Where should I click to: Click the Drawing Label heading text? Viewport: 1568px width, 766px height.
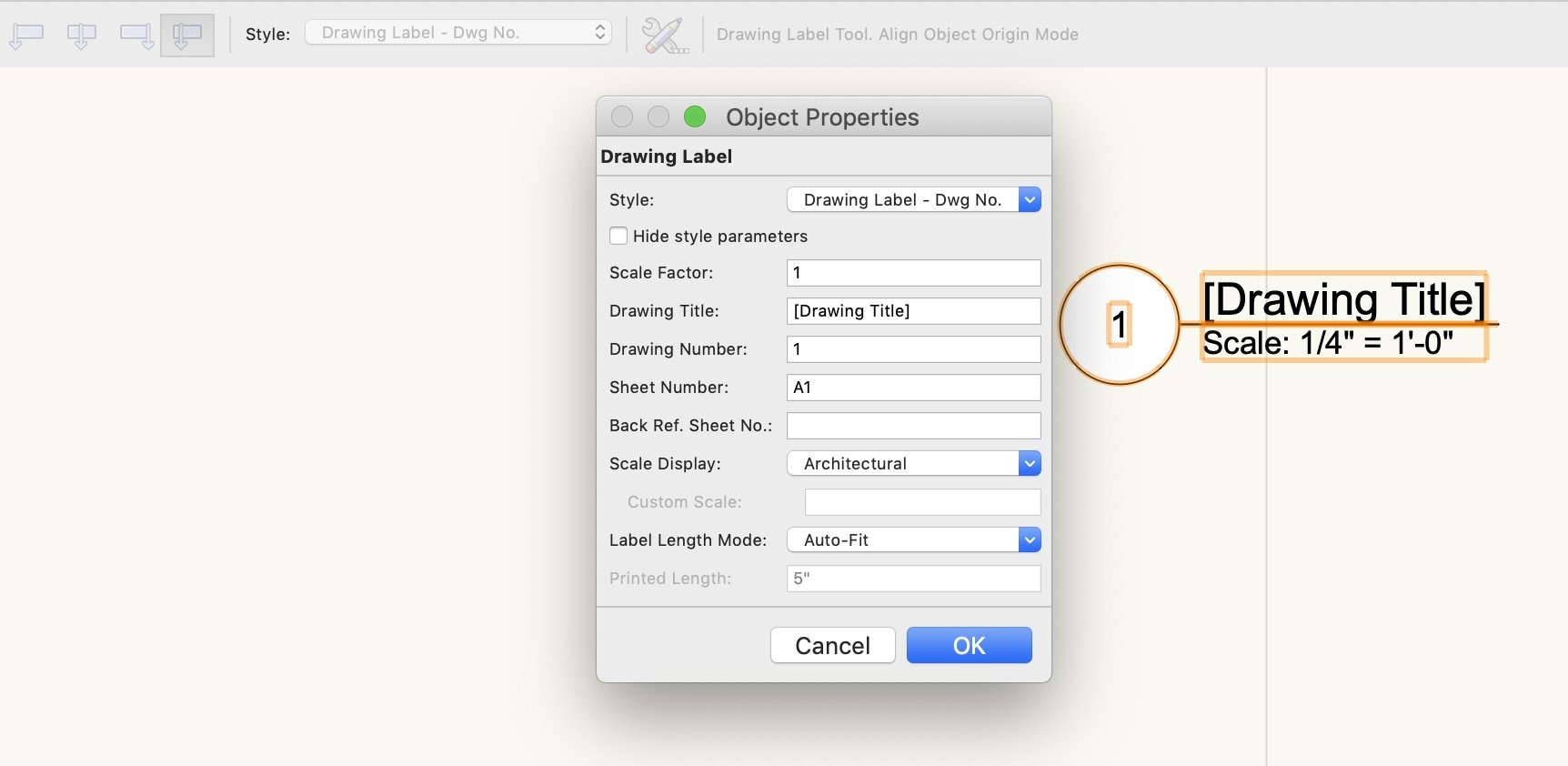[666, 156]
